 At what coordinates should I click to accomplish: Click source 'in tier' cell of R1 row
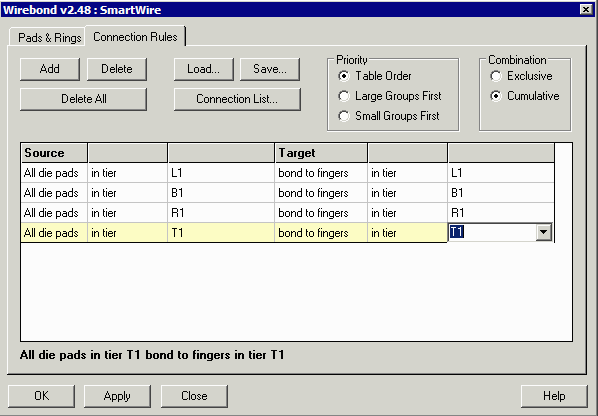coord(127,212)
